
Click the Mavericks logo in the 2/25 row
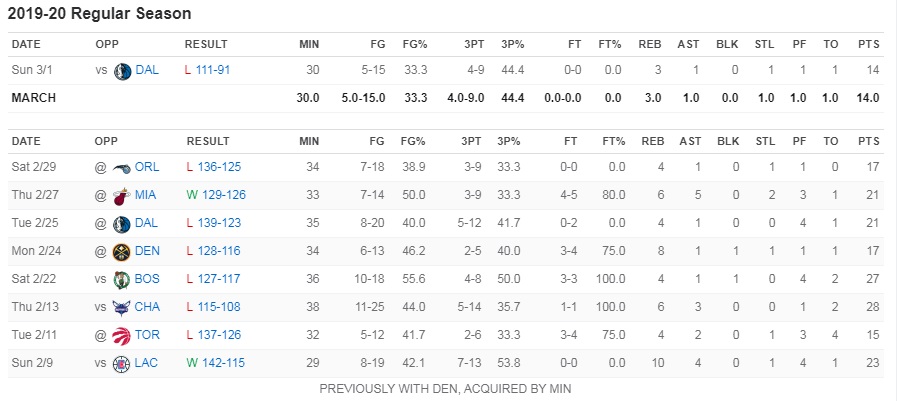click(x=121, y=224)
